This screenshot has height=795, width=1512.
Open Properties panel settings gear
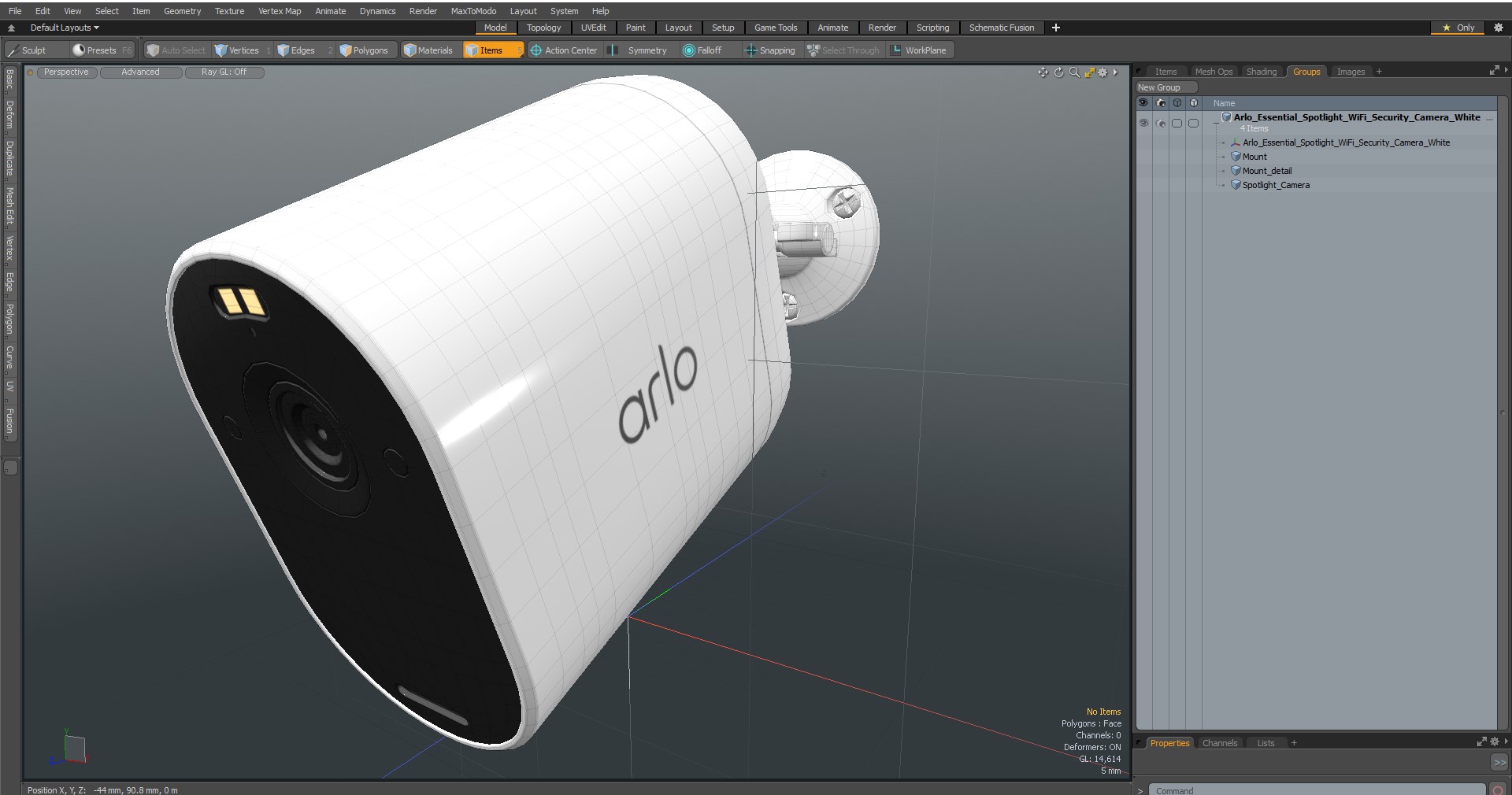coord(1494,741)
